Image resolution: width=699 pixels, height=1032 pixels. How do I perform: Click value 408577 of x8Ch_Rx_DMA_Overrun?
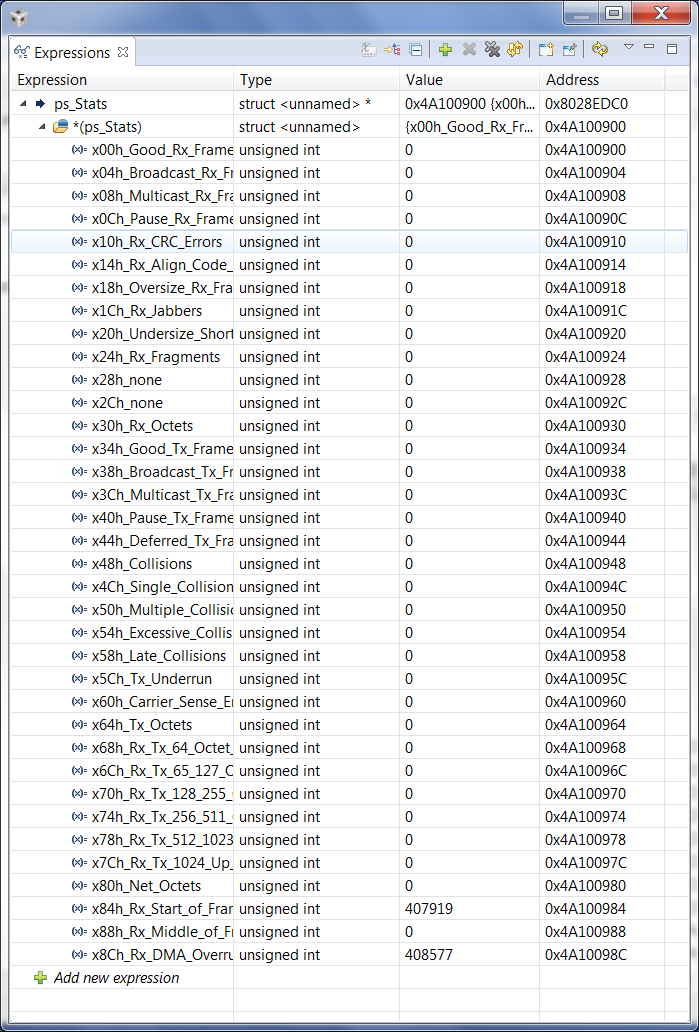click(428, 954)
